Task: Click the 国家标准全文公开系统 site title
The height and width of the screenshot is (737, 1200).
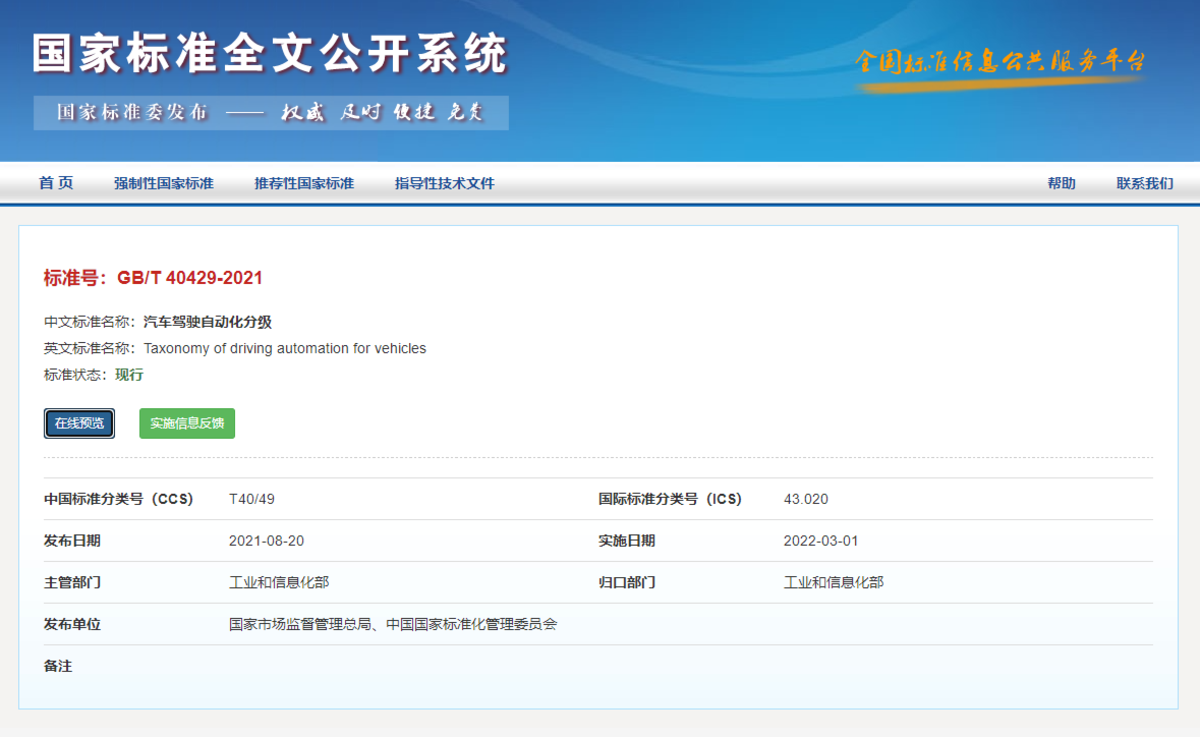Action: click(x=270, y=53)
